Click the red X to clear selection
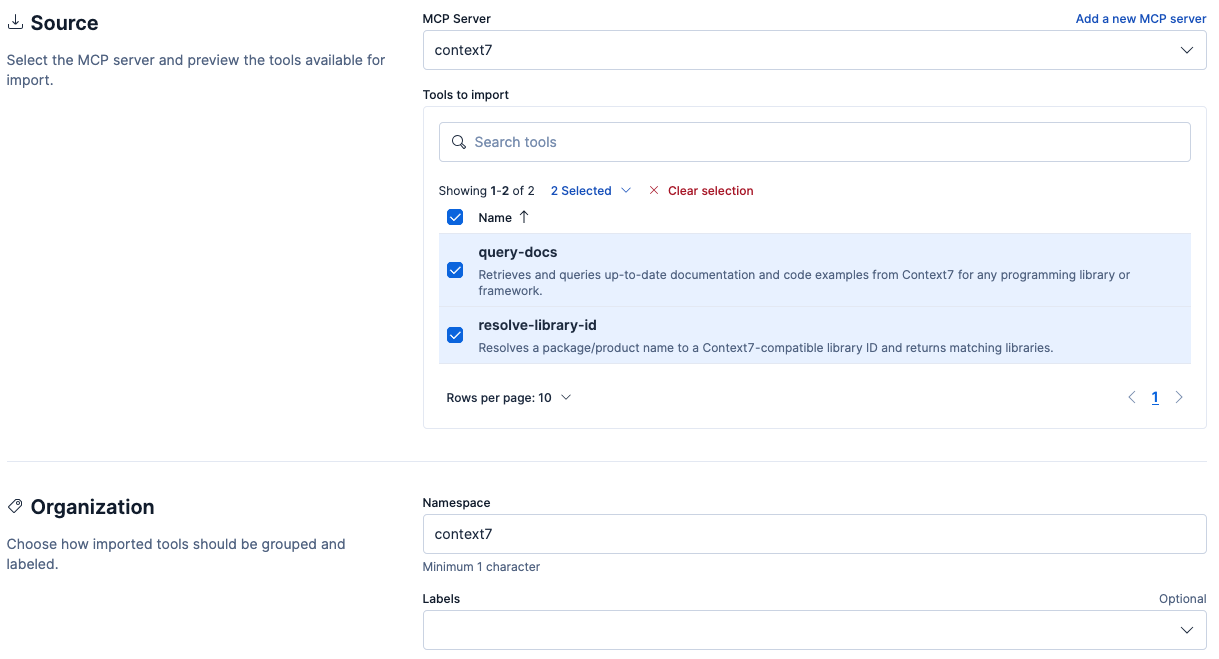Image resolution: width=1219 pixels, height=659 pixels. (x=655, y=190)
